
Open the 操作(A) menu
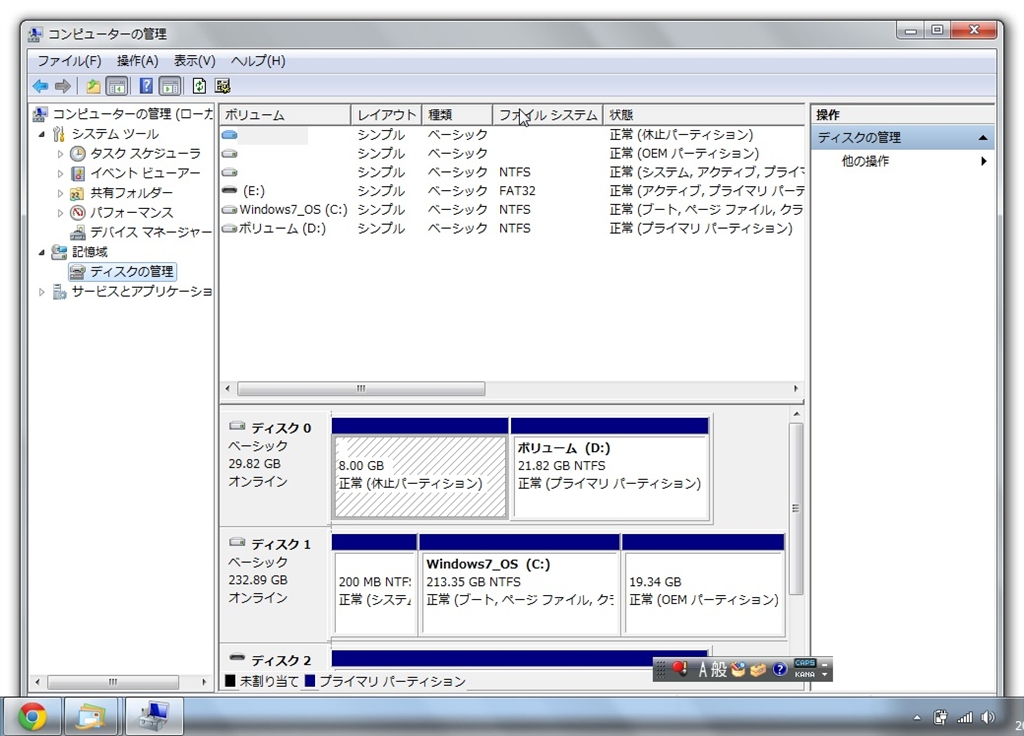click(x=138, y=61)
